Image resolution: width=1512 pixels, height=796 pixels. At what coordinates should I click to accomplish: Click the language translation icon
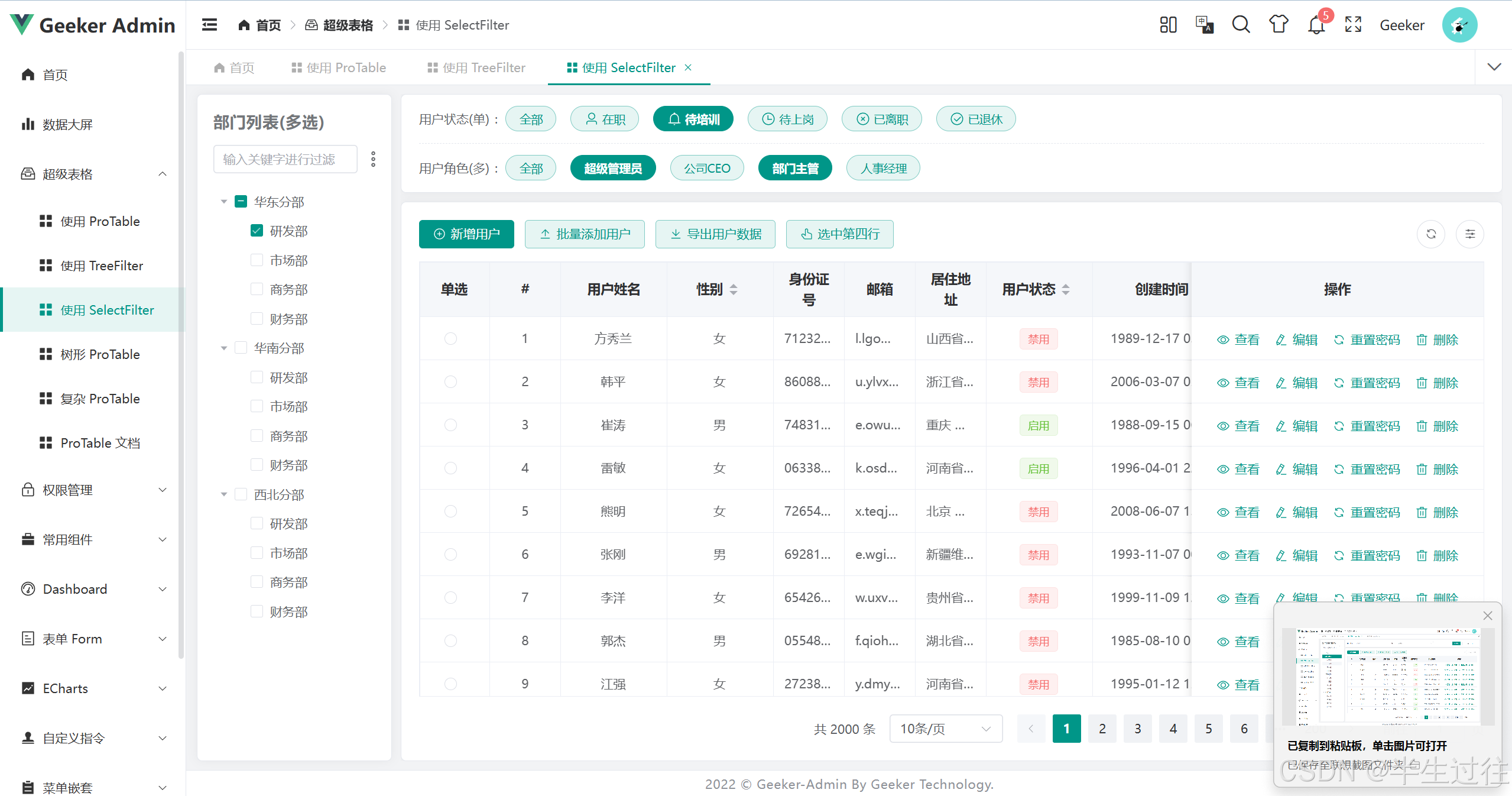(x=1204, y=25)
